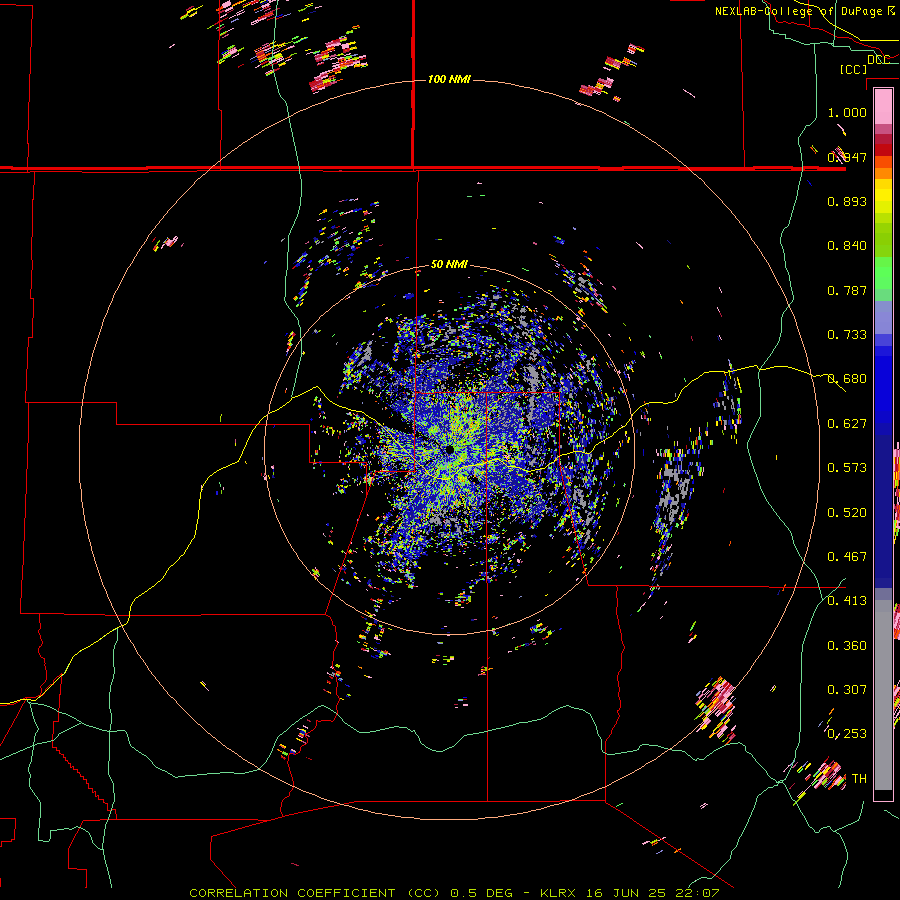The image size is (900, 900).
Task: Select the 0.467 scale value
Action: (847, 557)
